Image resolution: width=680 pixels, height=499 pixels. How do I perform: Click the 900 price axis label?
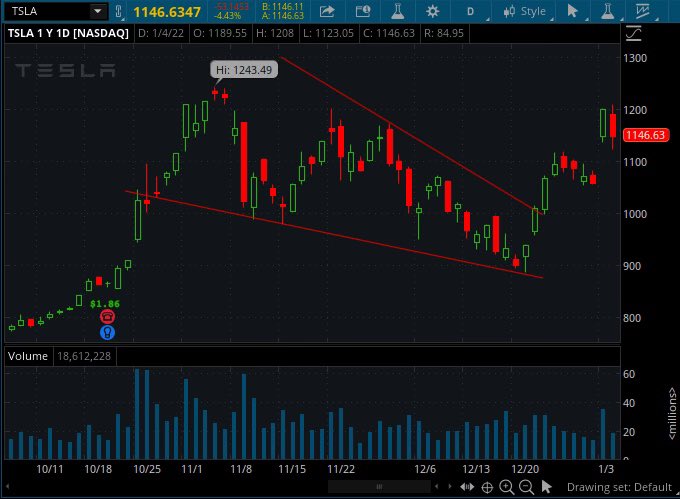point(635,266)
